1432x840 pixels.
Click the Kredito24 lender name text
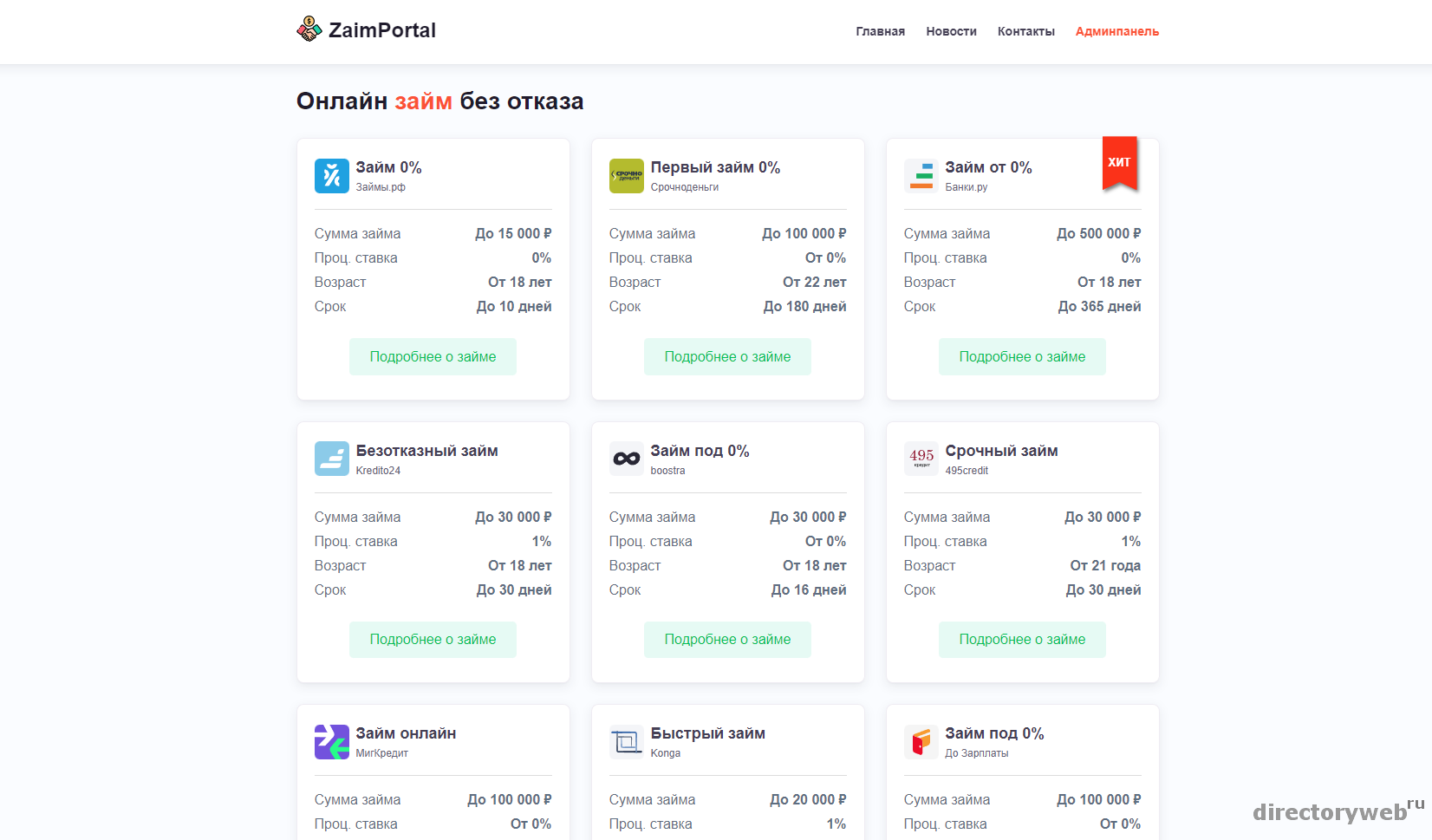pos(378,471)
